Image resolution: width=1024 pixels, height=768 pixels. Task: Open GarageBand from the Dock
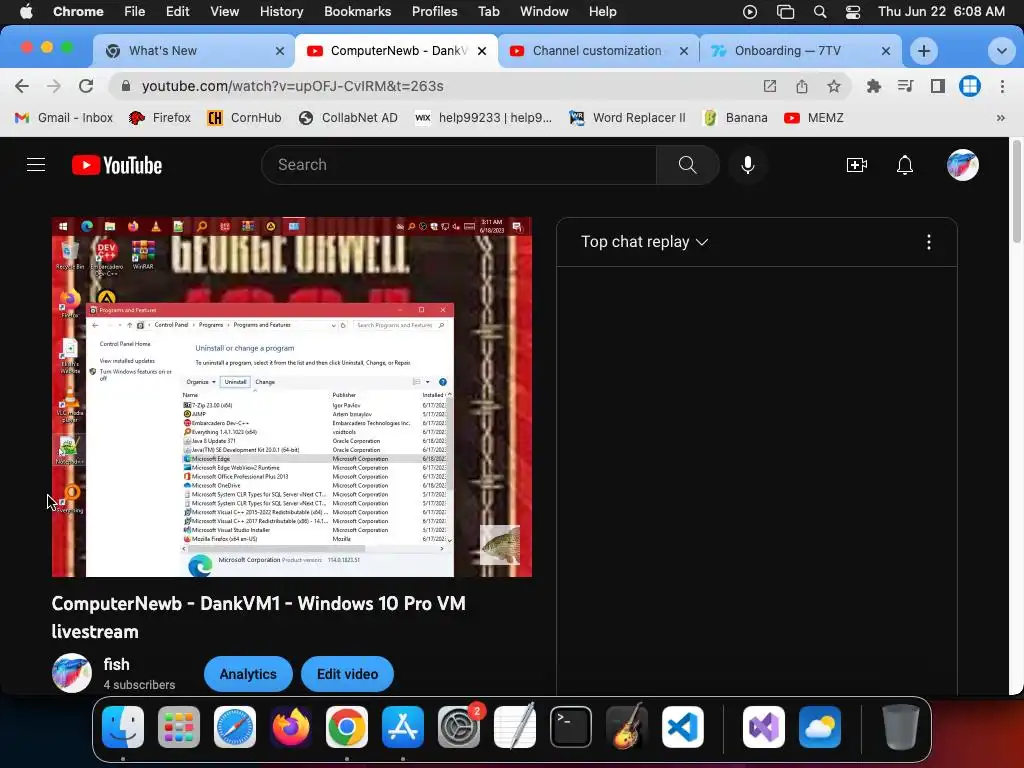(627, 727)
